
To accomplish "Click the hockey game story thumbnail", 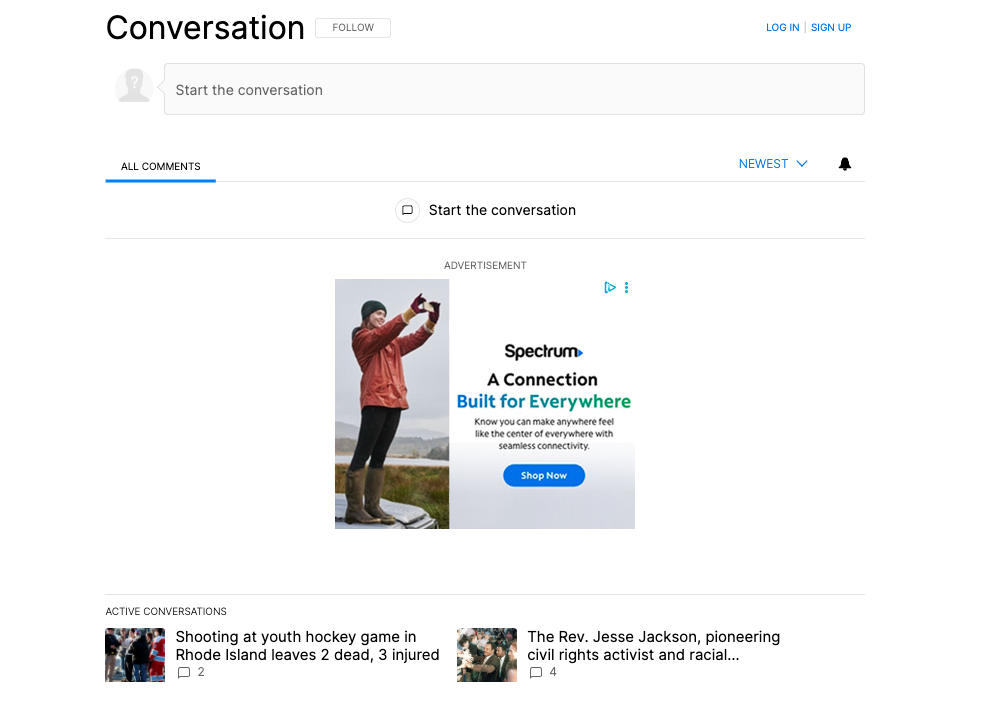I will click(135, 655).
